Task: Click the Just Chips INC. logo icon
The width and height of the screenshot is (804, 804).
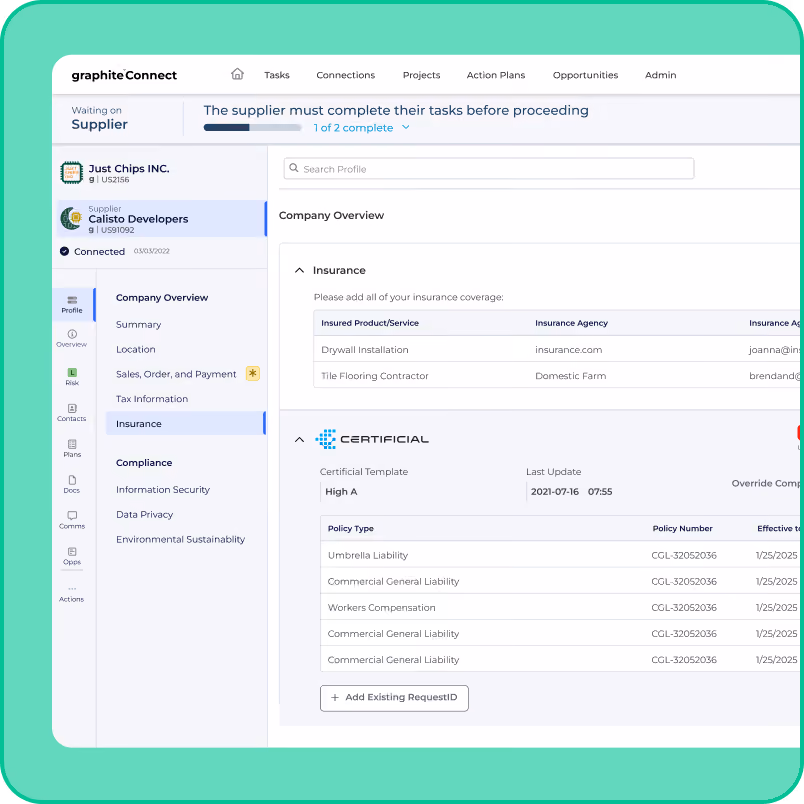Action: click(72, 172)
